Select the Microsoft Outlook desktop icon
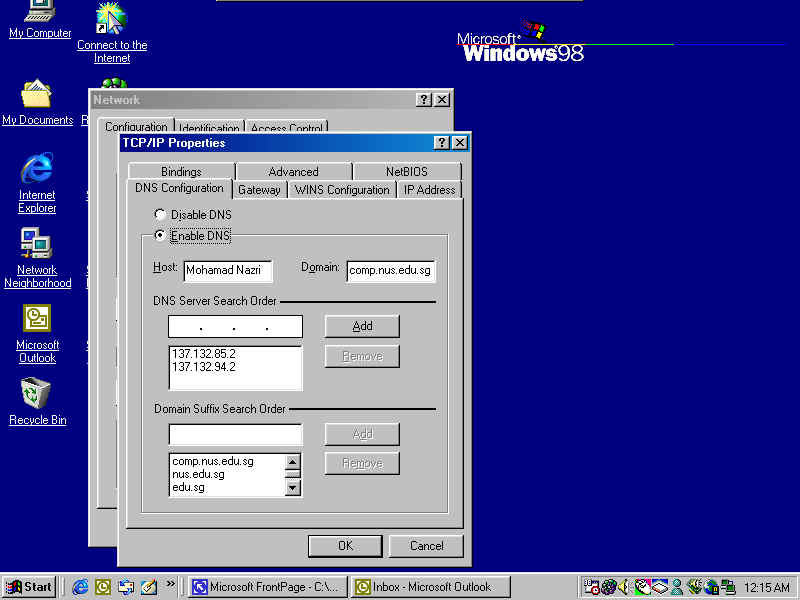The width and height of the screenshot is (800, 600). (x=37, y=334)
